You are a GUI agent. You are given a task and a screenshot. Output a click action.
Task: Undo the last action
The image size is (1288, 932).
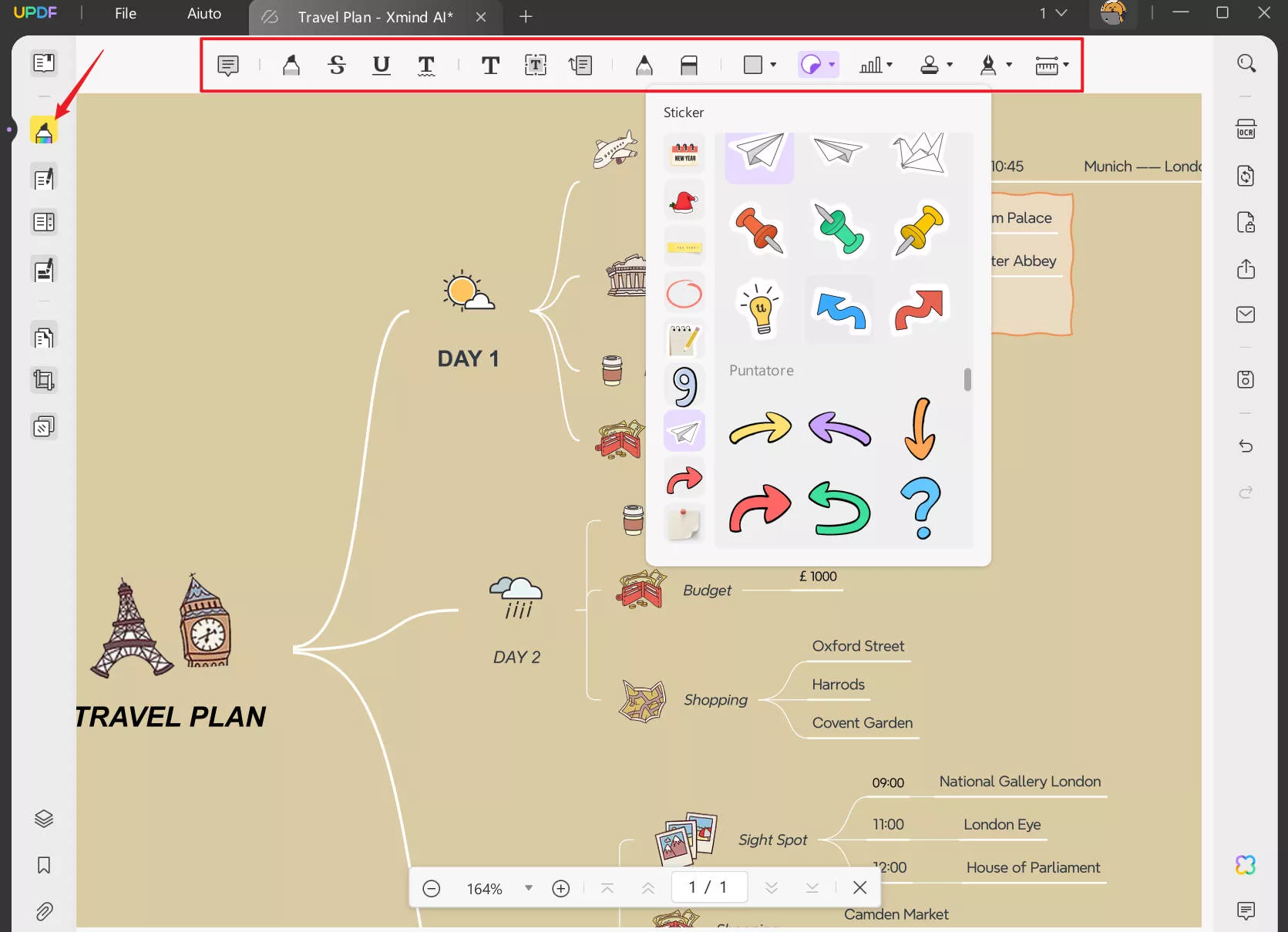tap(1246, 446)
